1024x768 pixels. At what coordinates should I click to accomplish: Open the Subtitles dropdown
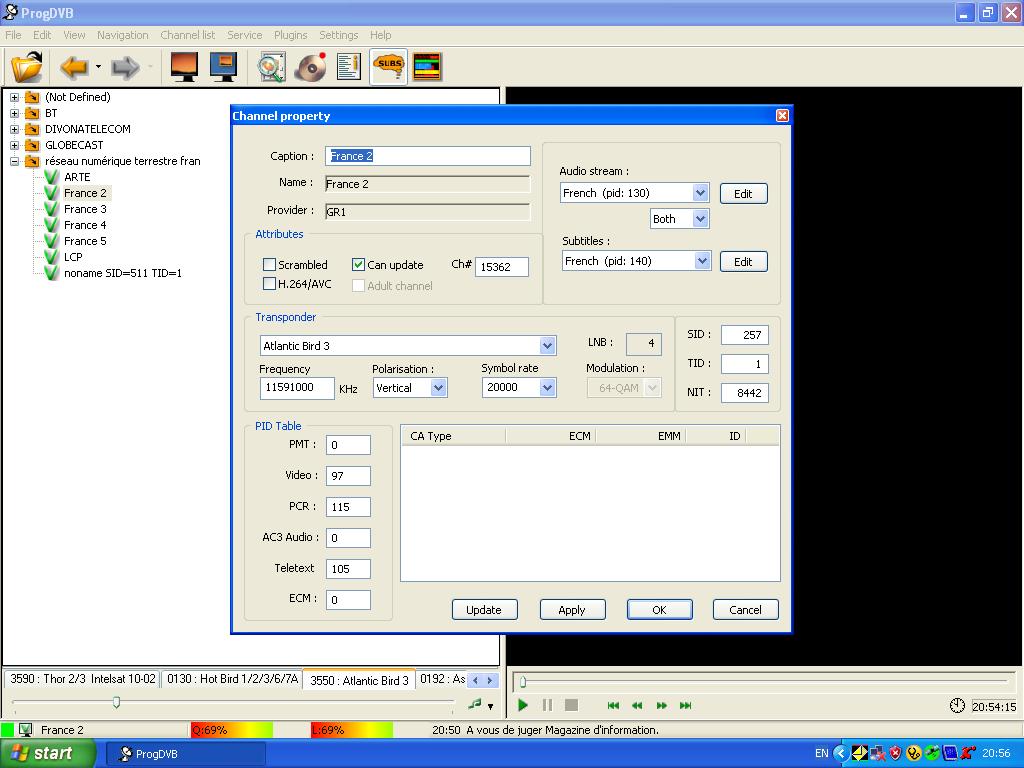point(702,261)
